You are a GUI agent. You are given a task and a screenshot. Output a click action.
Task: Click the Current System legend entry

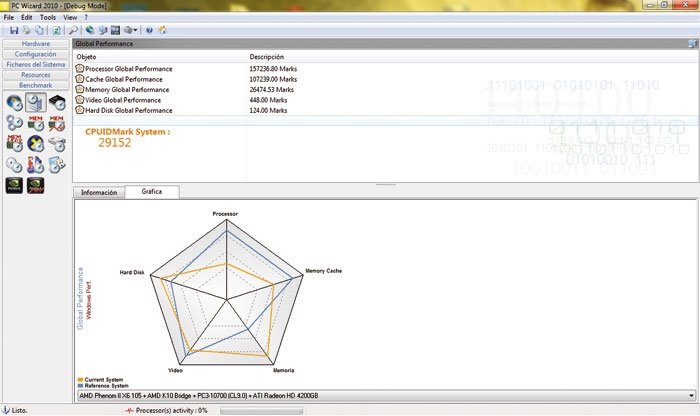(x=100, y=380)
